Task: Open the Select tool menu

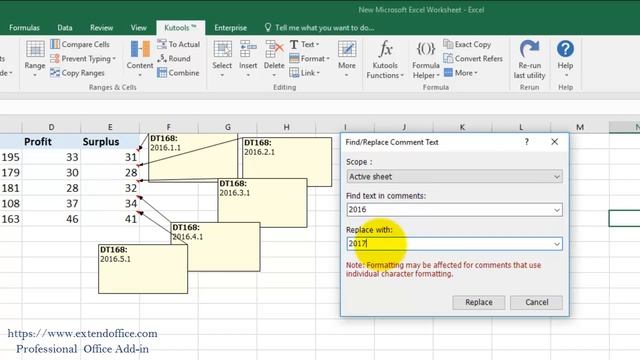Action: 222,59
